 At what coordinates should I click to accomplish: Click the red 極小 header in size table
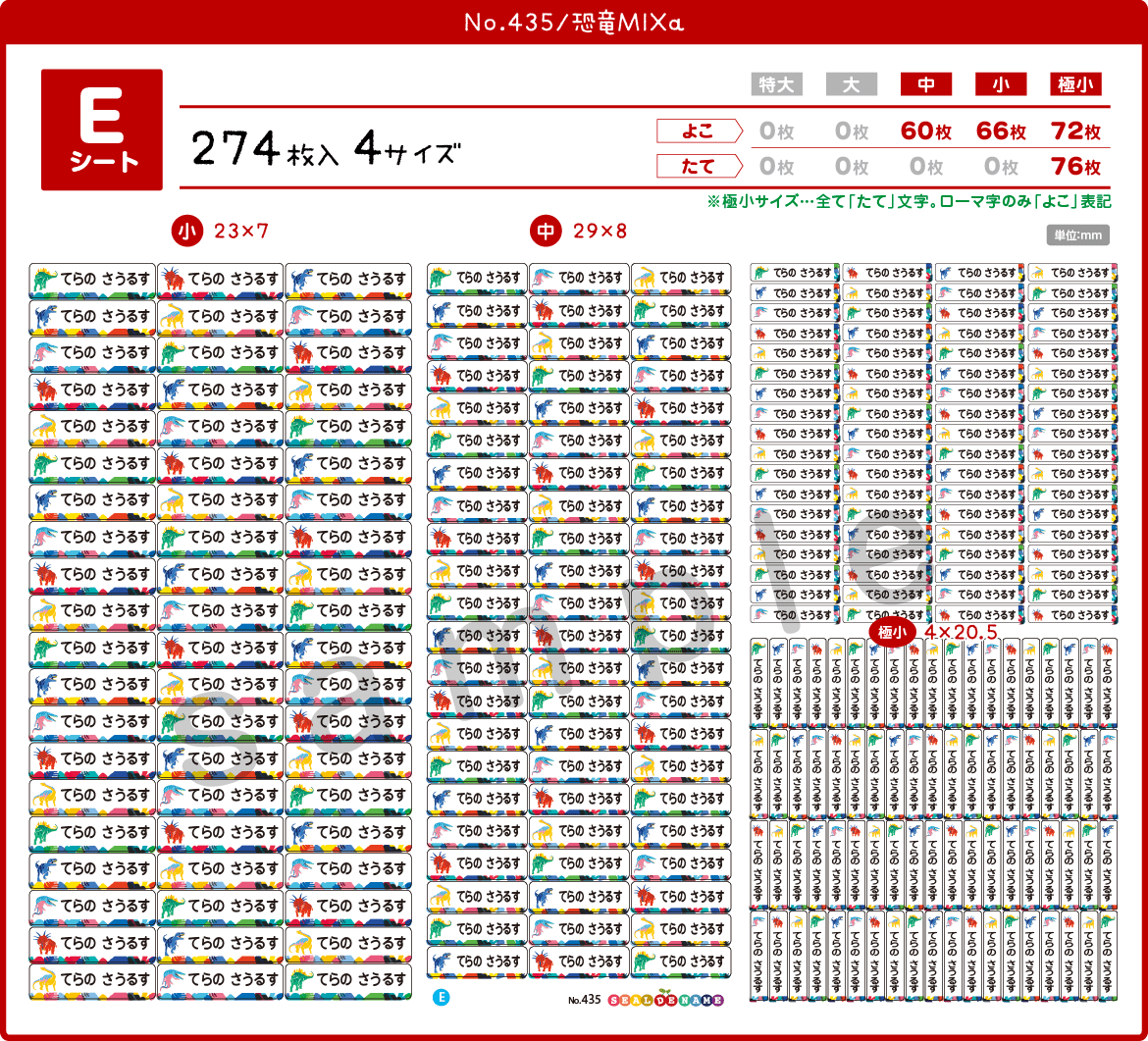click(1075, 84)
